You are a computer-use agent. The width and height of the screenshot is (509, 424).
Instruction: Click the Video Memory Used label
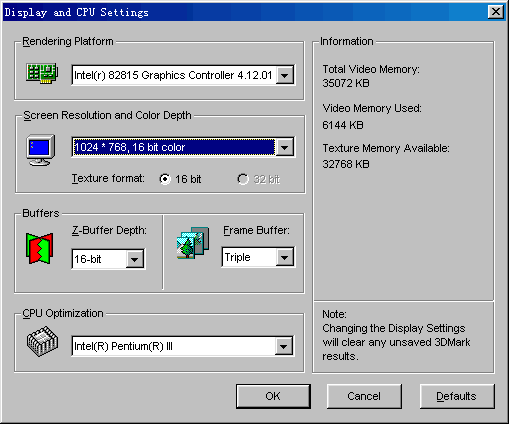(372, 108)
